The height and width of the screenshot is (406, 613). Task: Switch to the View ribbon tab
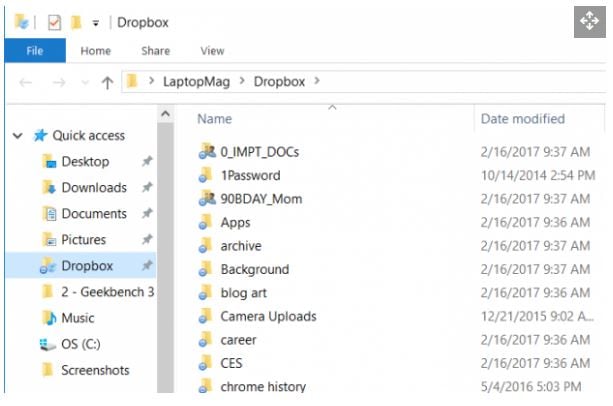212,51
